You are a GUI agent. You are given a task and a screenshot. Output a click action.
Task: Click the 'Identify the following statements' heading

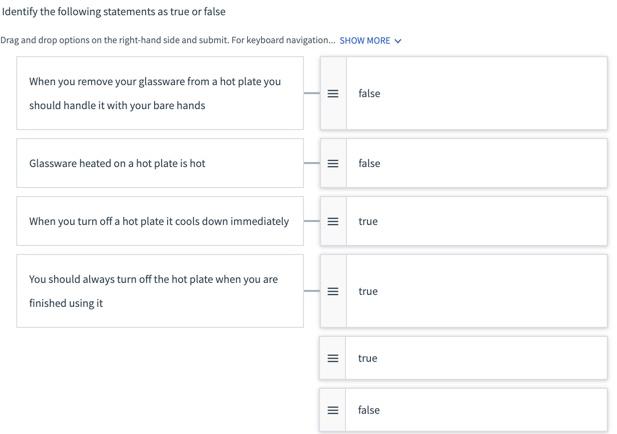(113, 12)
